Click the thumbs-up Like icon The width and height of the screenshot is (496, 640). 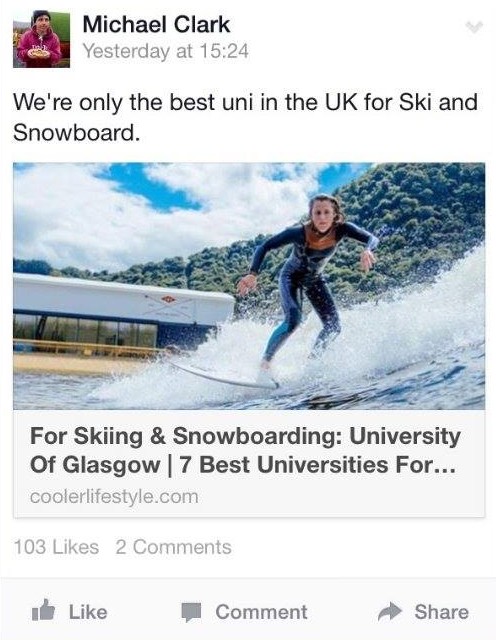43,610
